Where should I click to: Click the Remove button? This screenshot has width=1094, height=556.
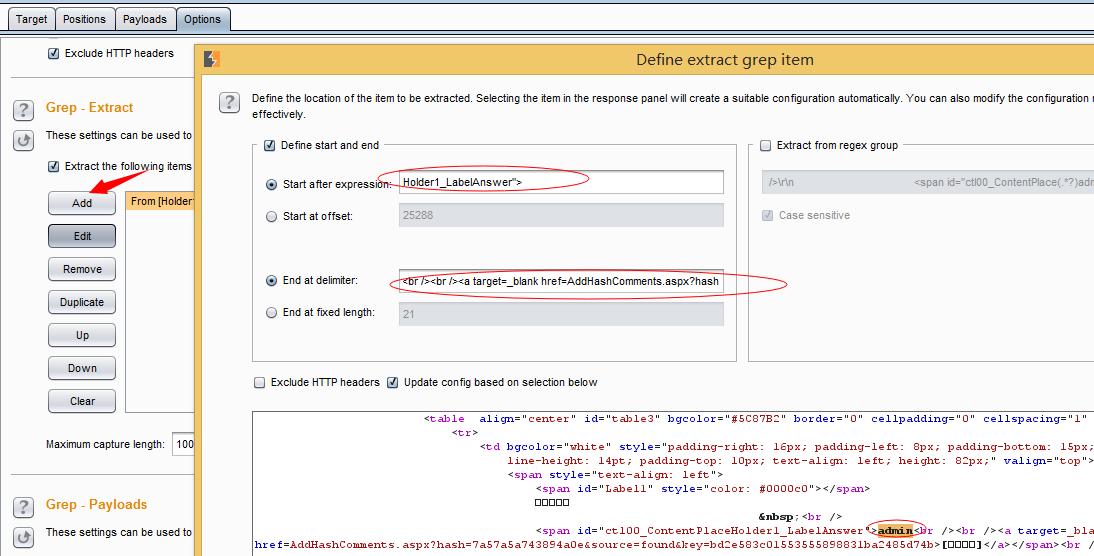pyautogui.click(x=82, y=269)
